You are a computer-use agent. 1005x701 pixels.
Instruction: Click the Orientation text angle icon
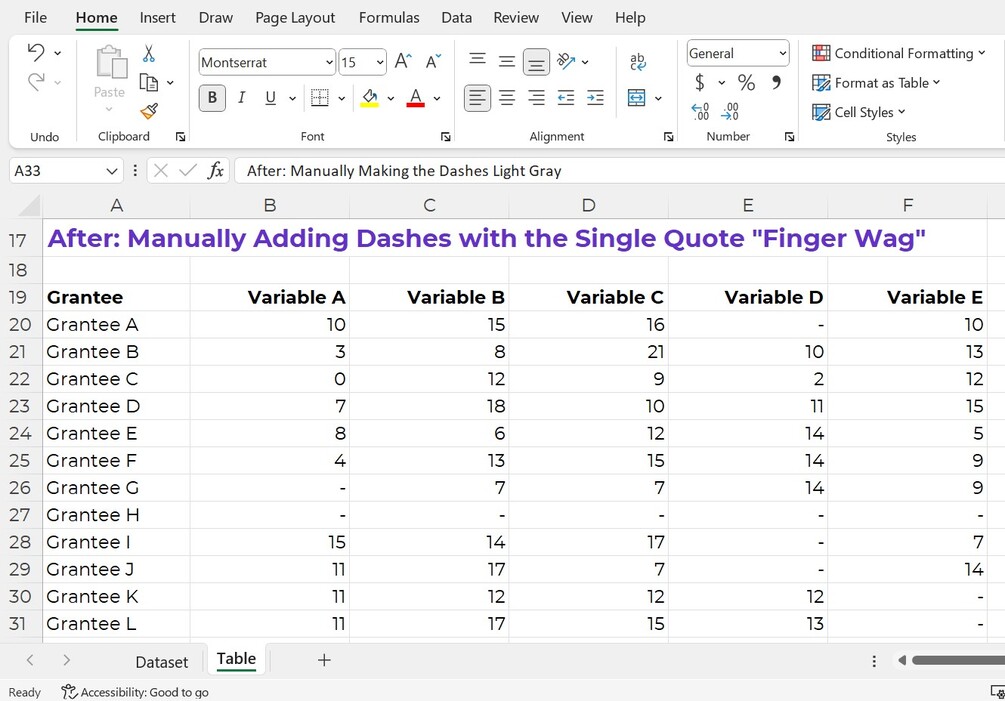coord(566,61)
